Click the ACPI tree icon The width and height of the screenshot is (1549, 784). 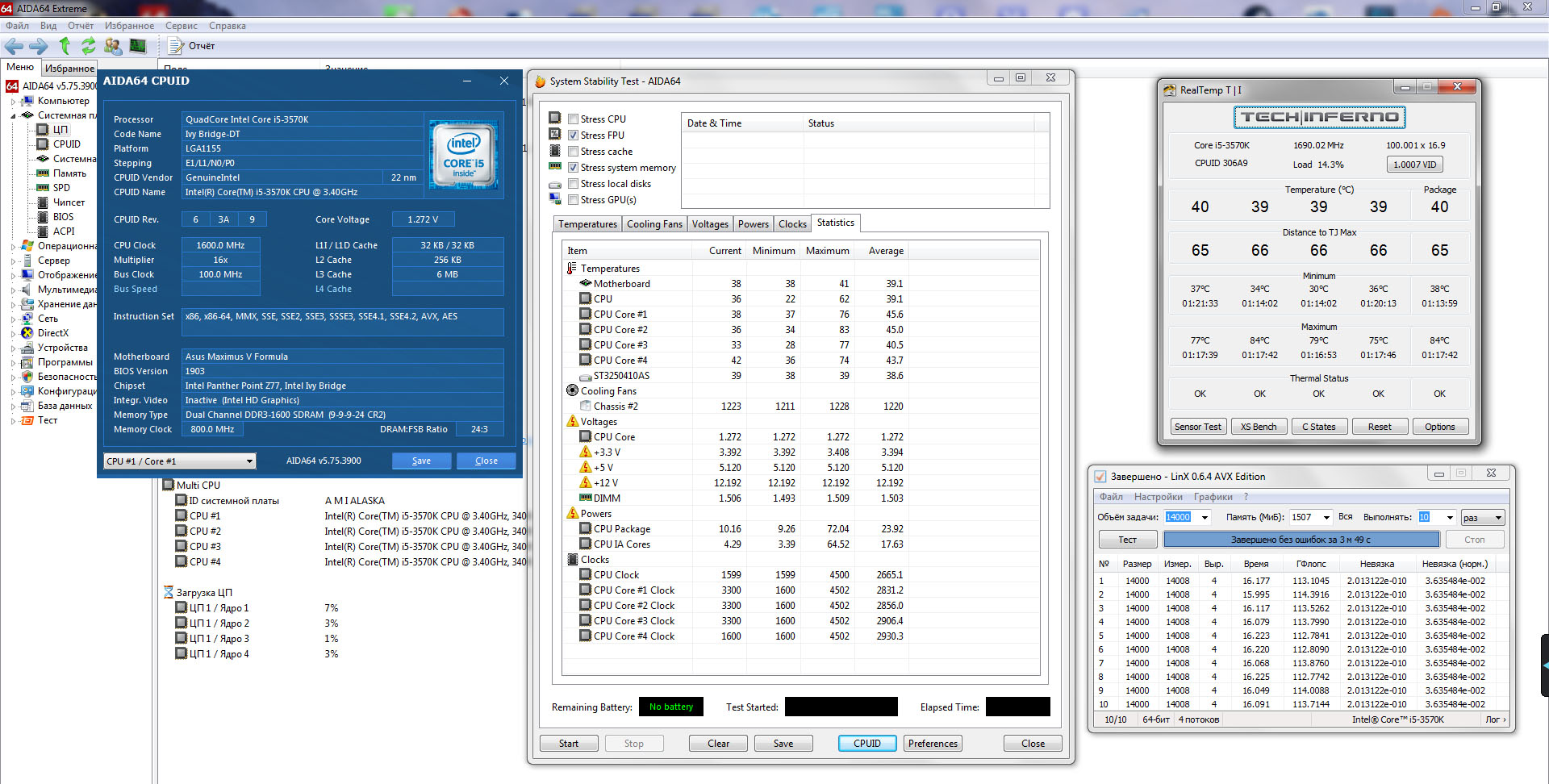[x=43, y=231]
